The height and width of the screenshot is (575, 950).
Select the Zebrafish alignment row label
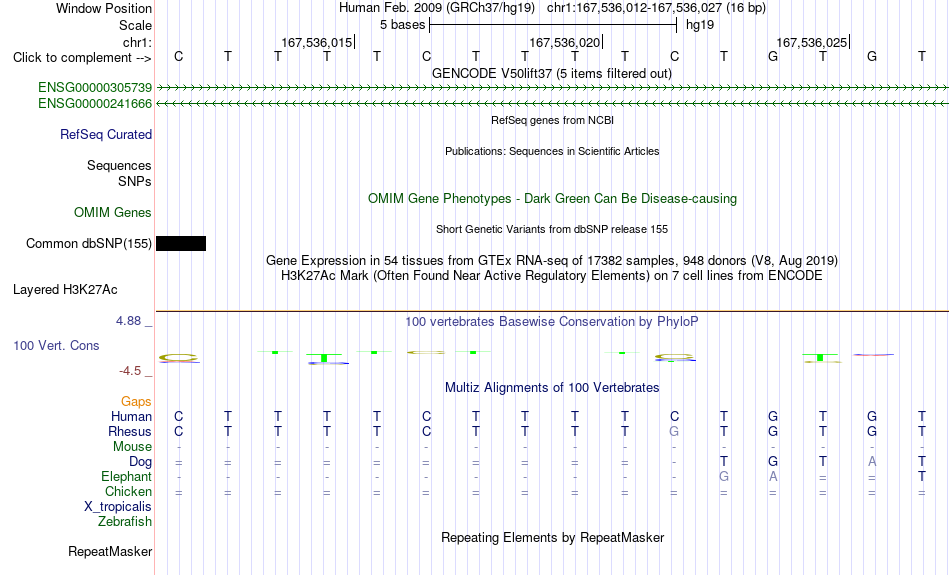[x=125, y=522]
